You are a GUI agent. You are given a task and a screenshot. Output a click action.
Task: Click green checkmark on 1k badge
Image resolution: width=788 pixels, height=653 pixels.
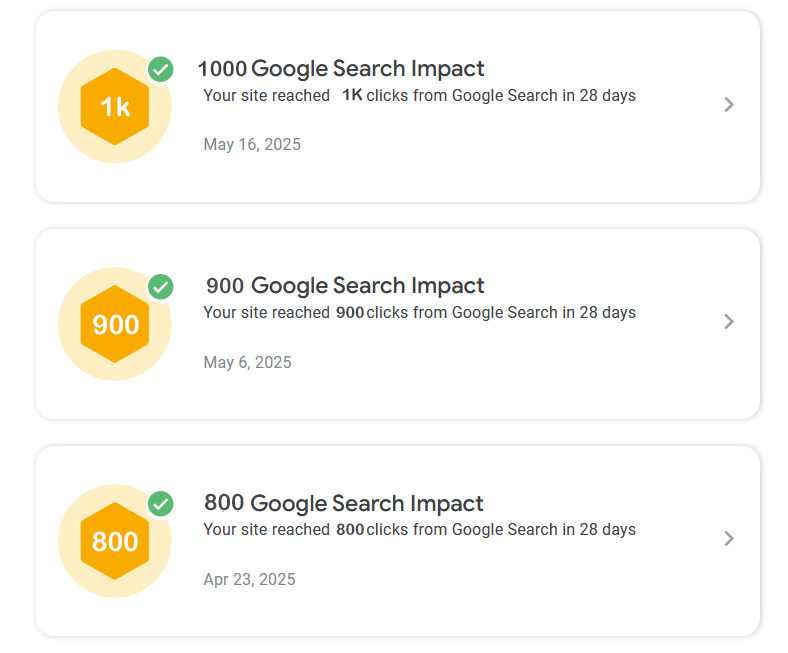161,70
